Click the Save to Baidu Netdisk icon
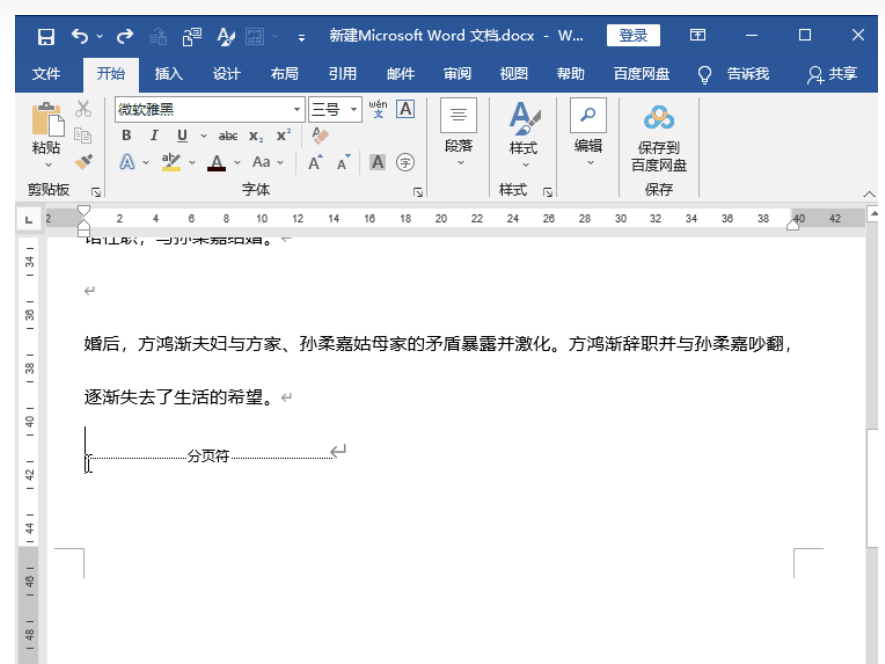 [x=658, y=119]
